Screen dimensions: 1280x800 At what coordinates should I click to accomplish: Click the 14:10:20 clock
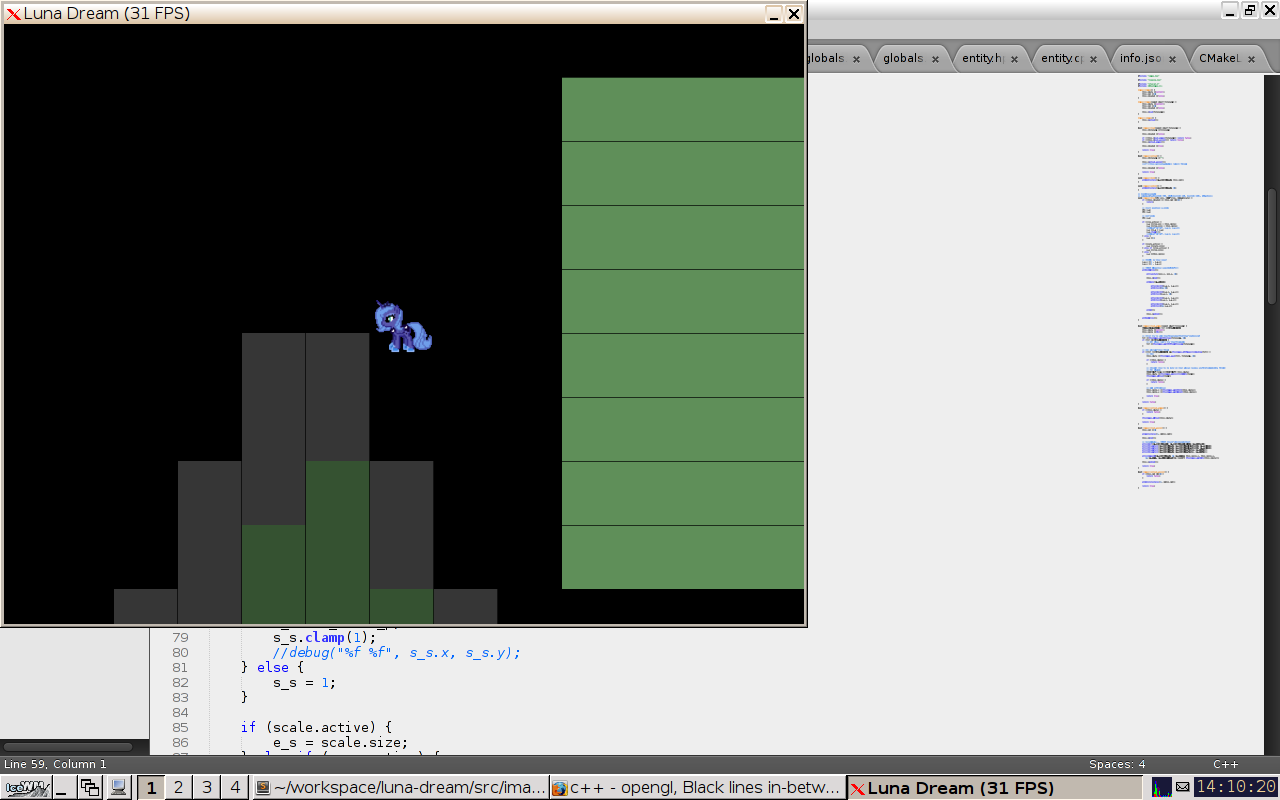pyautogui.click(x=1236, y=788)
